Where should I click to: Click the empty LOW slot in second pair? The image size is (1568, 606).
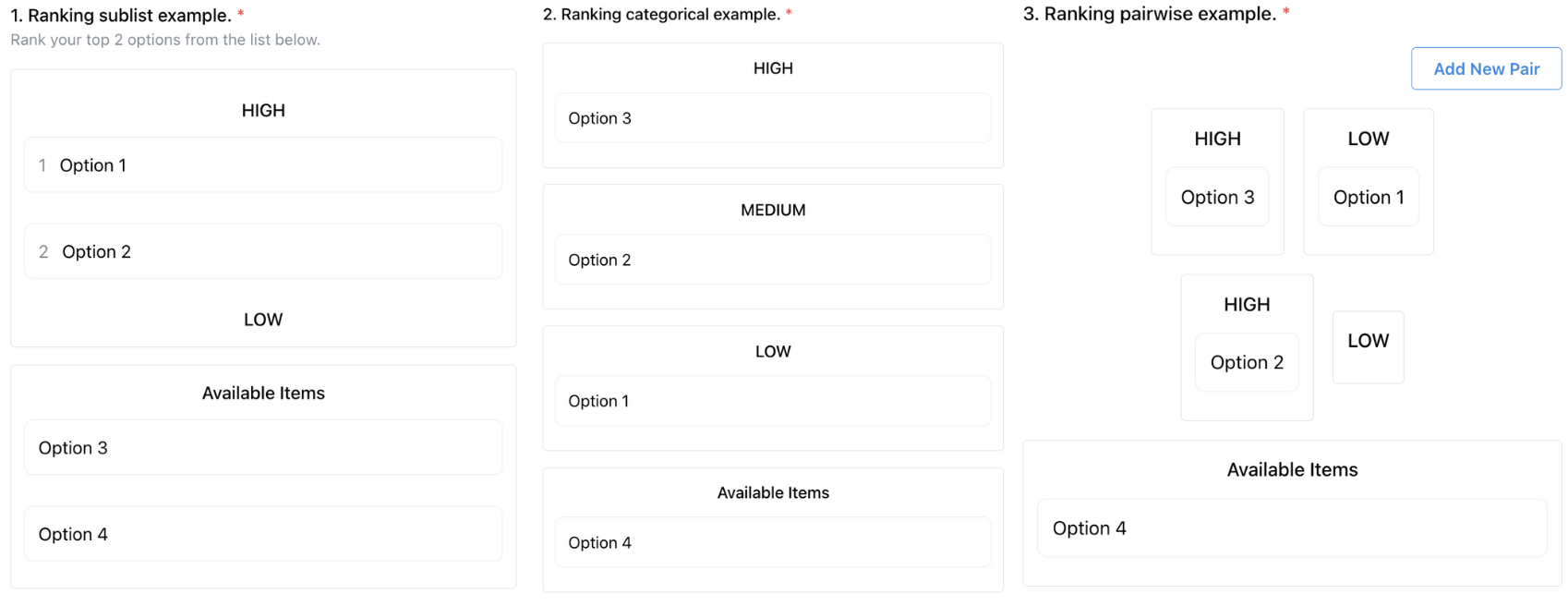[1368, 346]
